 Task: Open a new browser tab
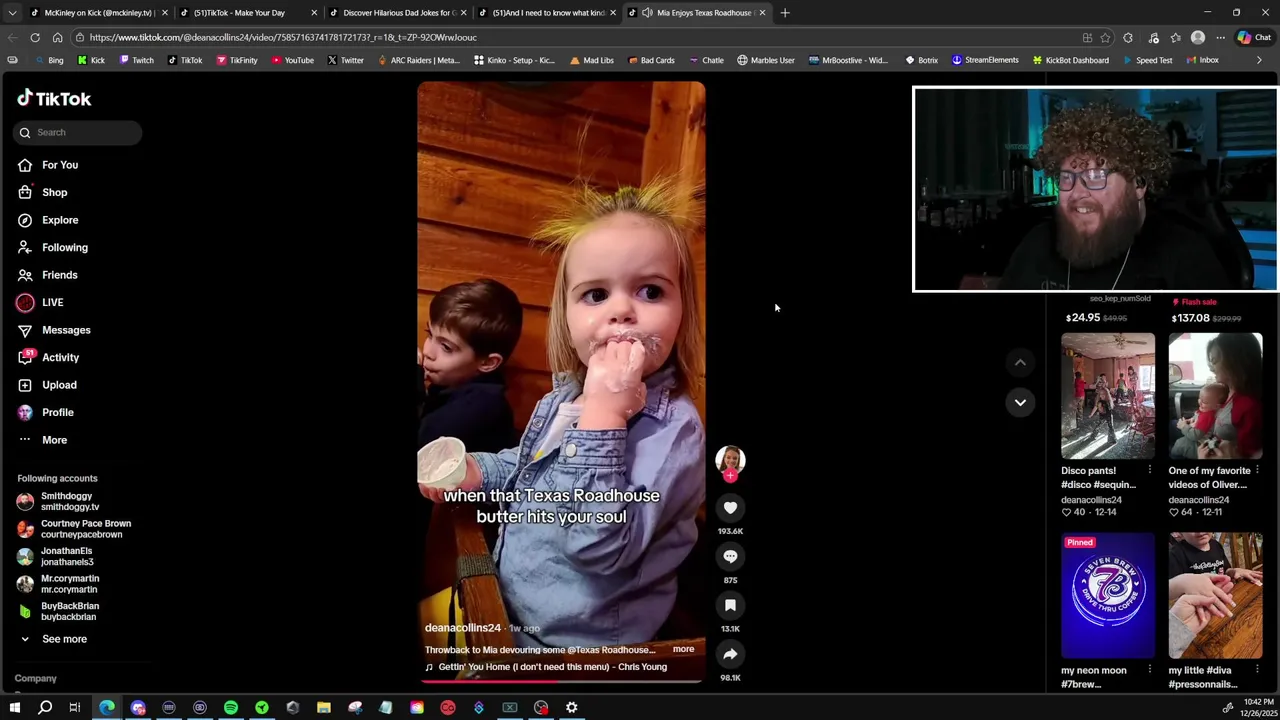[x=785, y=13]
